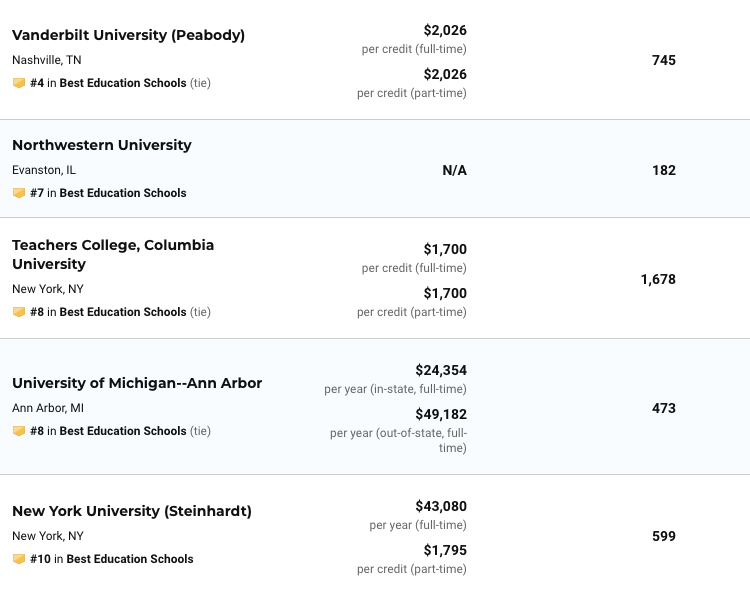Image resolution: width=750 pixels, height=591 pixels.
Task: Click the badge icon beside NYU's #10 ranking
Action: (x=19, y=559)
